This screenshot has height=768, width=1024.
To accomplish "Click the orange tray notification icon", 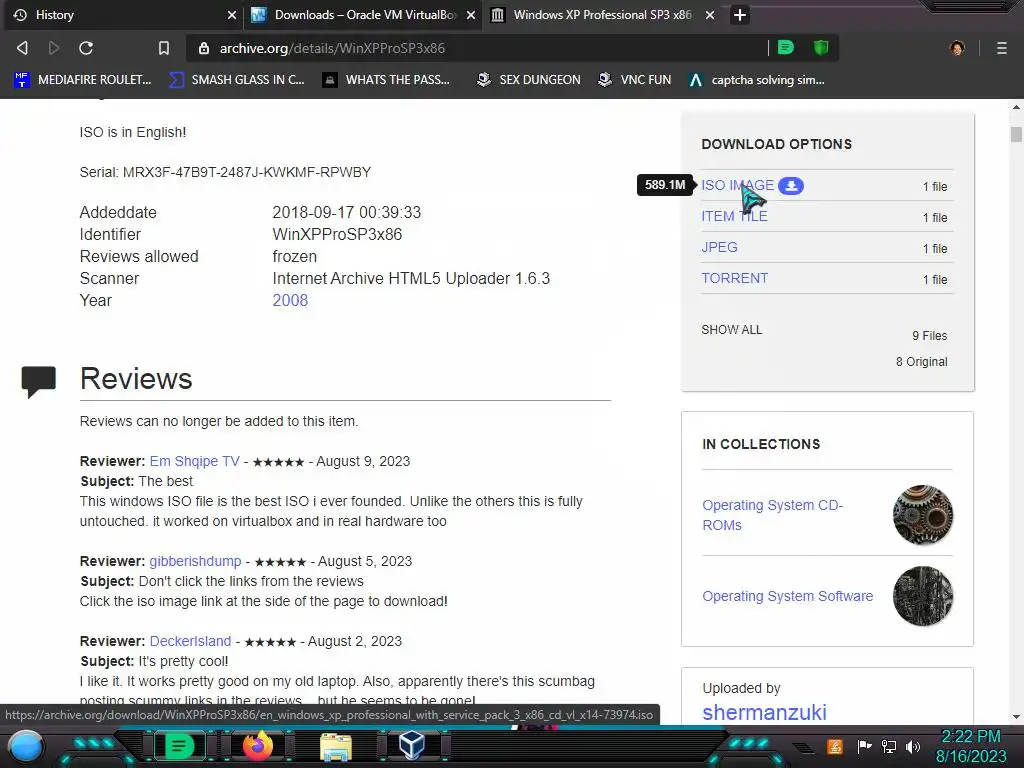I will point(835,746).
